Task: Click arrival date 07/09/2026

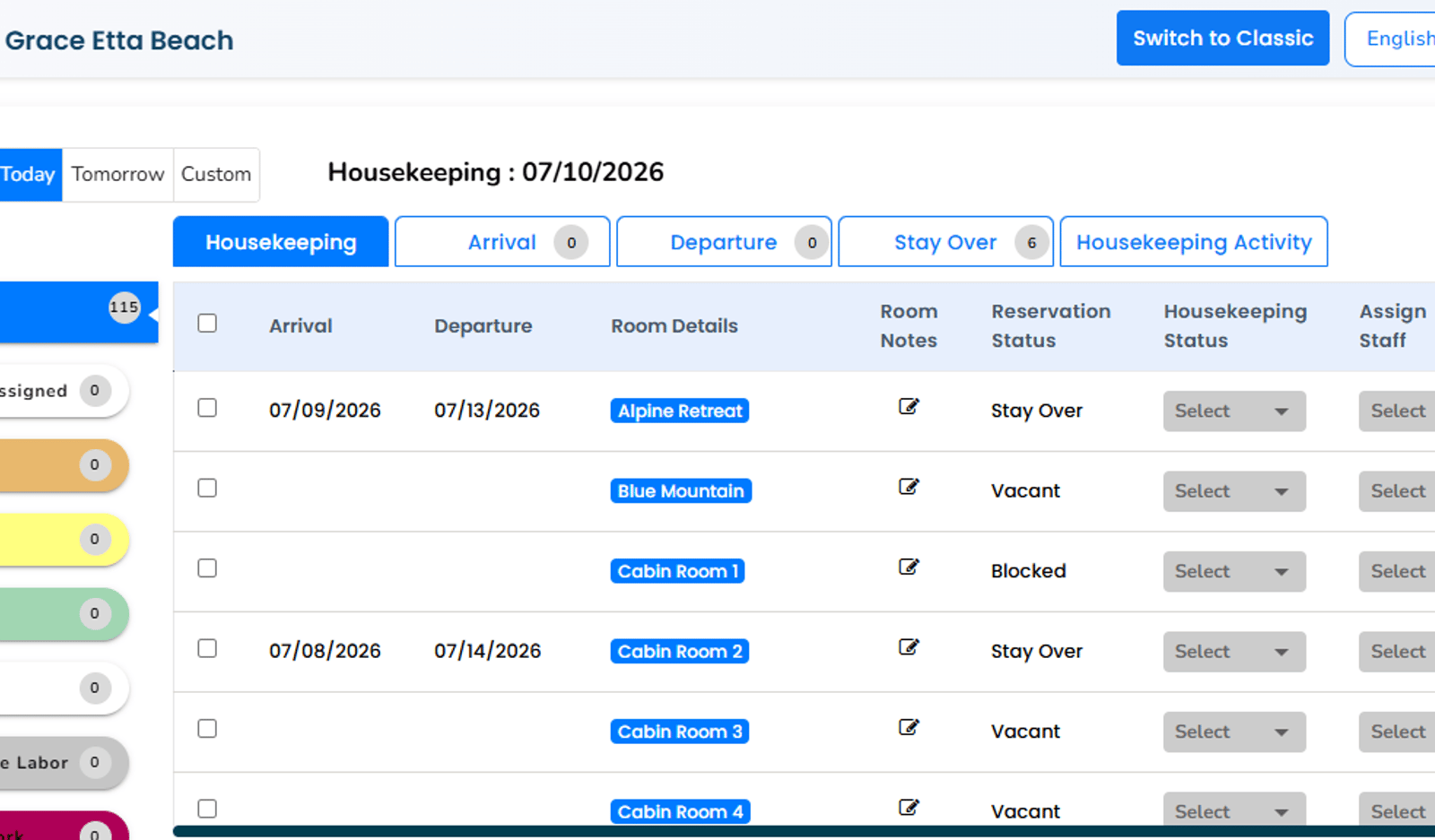Action: coord(325,411)
